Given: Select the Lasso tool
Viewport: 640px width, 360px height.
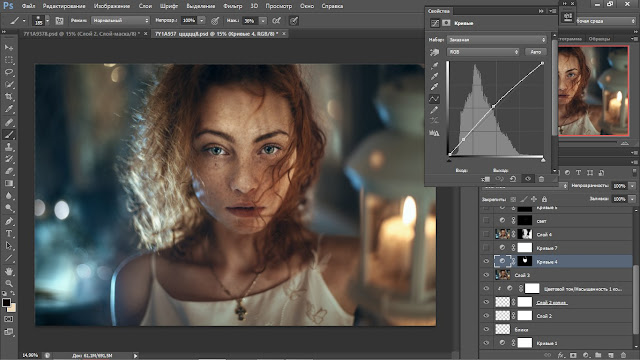Looking at the screenshot, I should coord(9,72).
